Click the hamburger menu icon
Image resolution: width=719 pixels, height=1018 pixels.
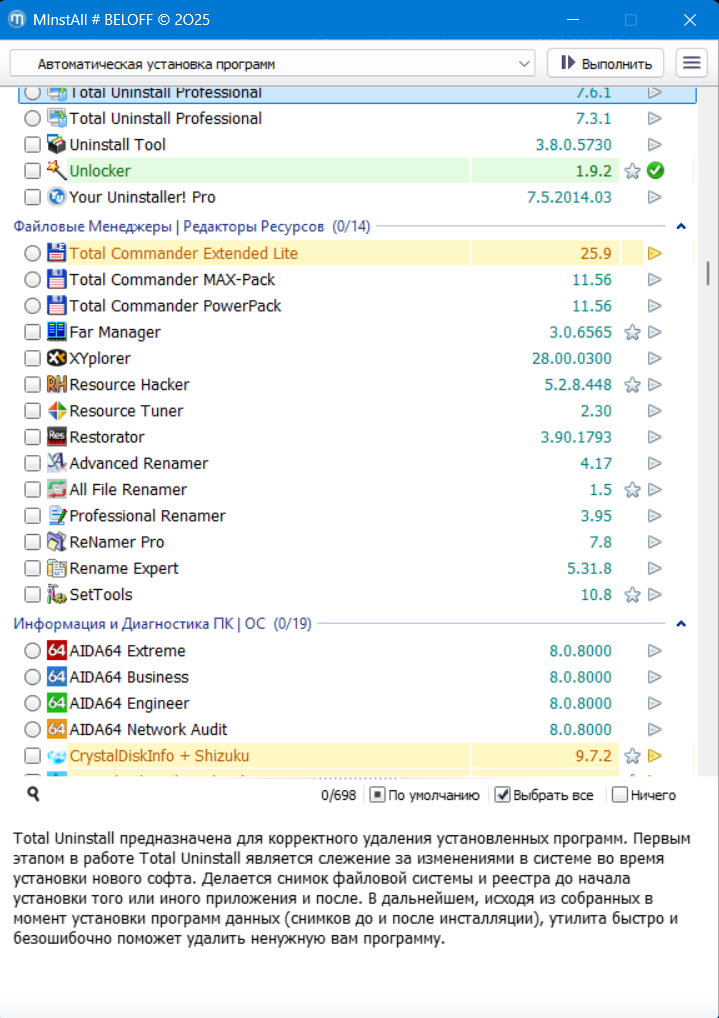coord(691,63)
